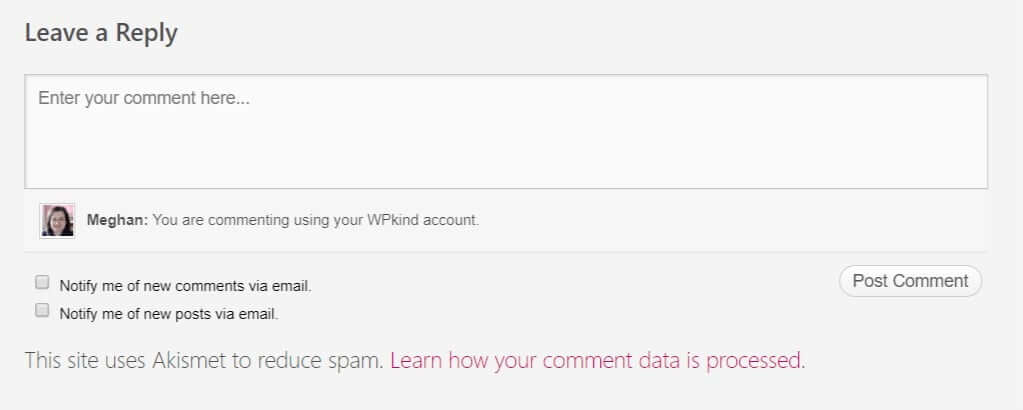
Task: Select the 'Notify me of new posts' label
Action: point(169,314)
